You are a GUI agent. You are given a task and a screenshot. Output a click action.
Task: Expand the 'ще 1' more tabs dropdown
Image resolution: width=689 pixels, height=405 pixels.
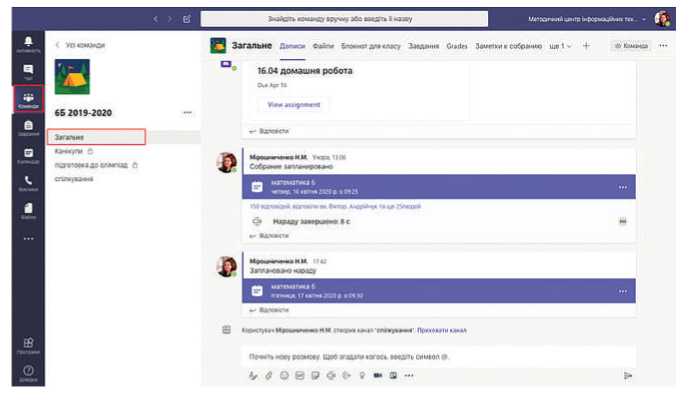561,46
